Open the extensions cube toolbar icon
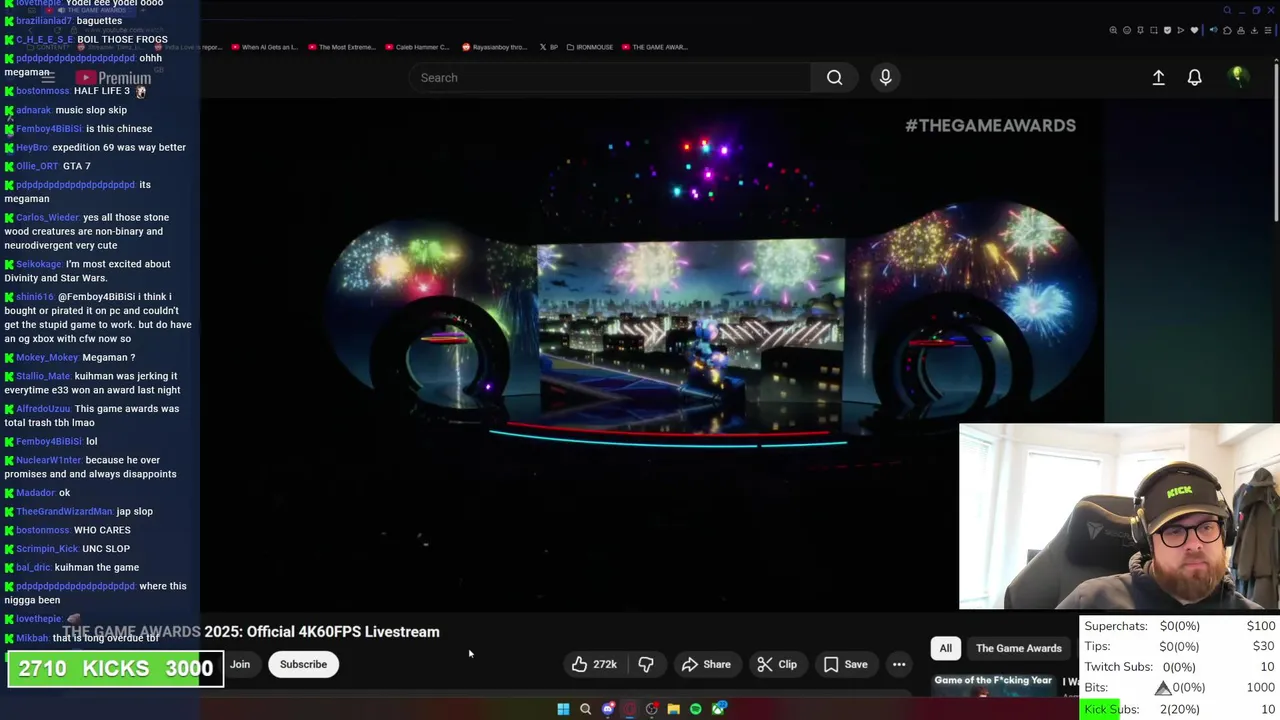The height and width of the screenshot is (720, 1280). [1227, 30]
